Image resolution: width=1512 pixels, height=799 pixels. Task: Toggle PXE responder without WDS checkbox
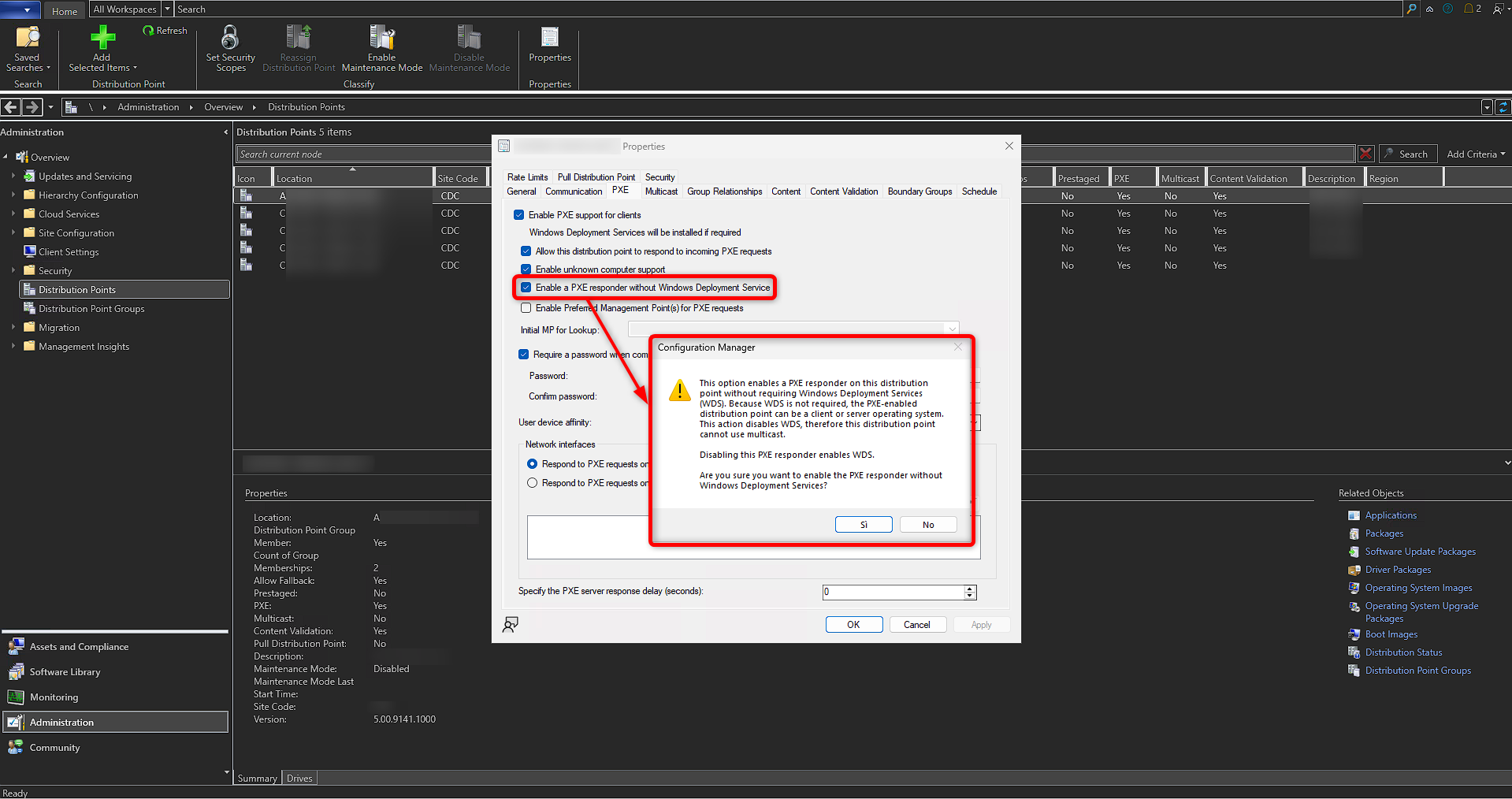[x=526, y=288]
